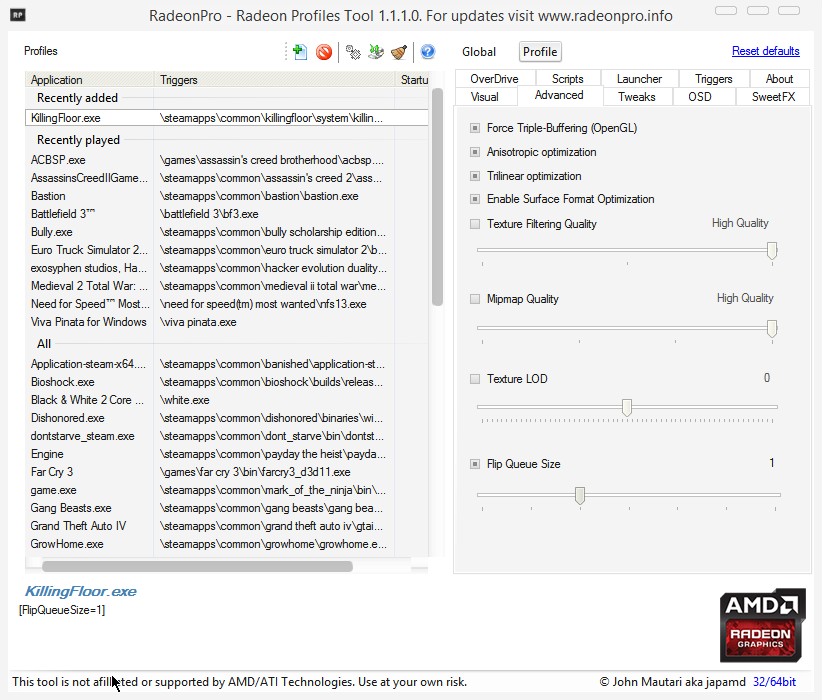Enable Mipmap Quality checkbox

475,299
